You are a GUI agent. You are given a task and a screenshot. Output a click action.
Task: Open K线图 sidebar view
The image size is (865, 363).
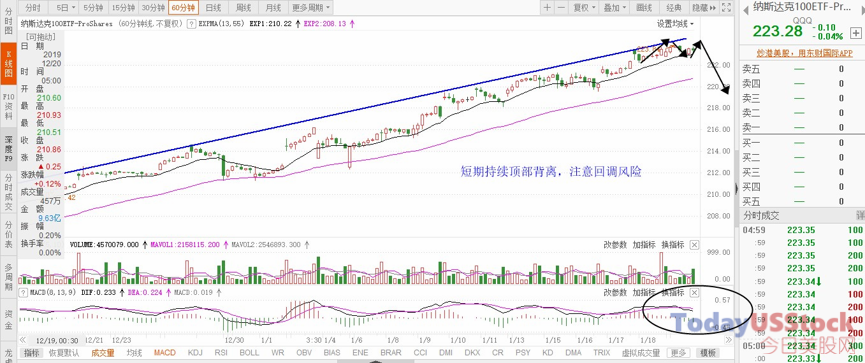point(8,63)
